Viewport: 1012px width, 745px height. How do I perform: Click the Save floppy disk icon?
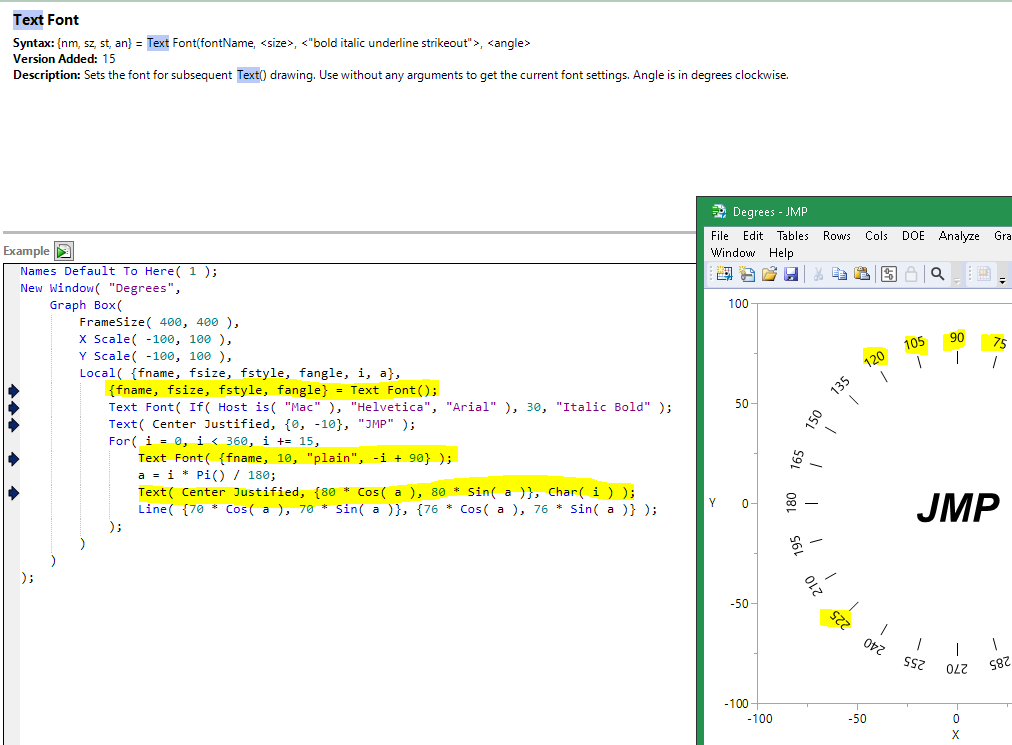tap(790, 274)
